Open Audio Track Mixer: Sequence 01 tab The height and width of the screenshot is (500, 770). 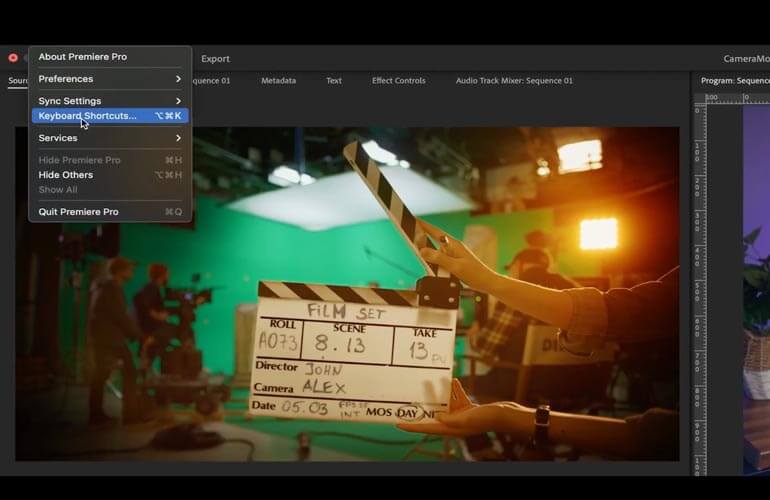pos(514,81)
